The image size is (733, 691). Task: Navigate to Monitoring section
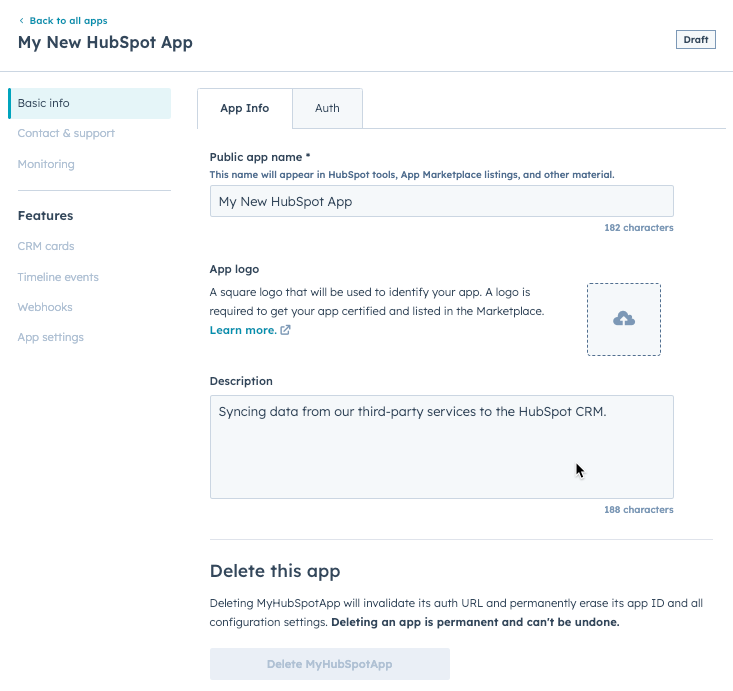[46, 164]
